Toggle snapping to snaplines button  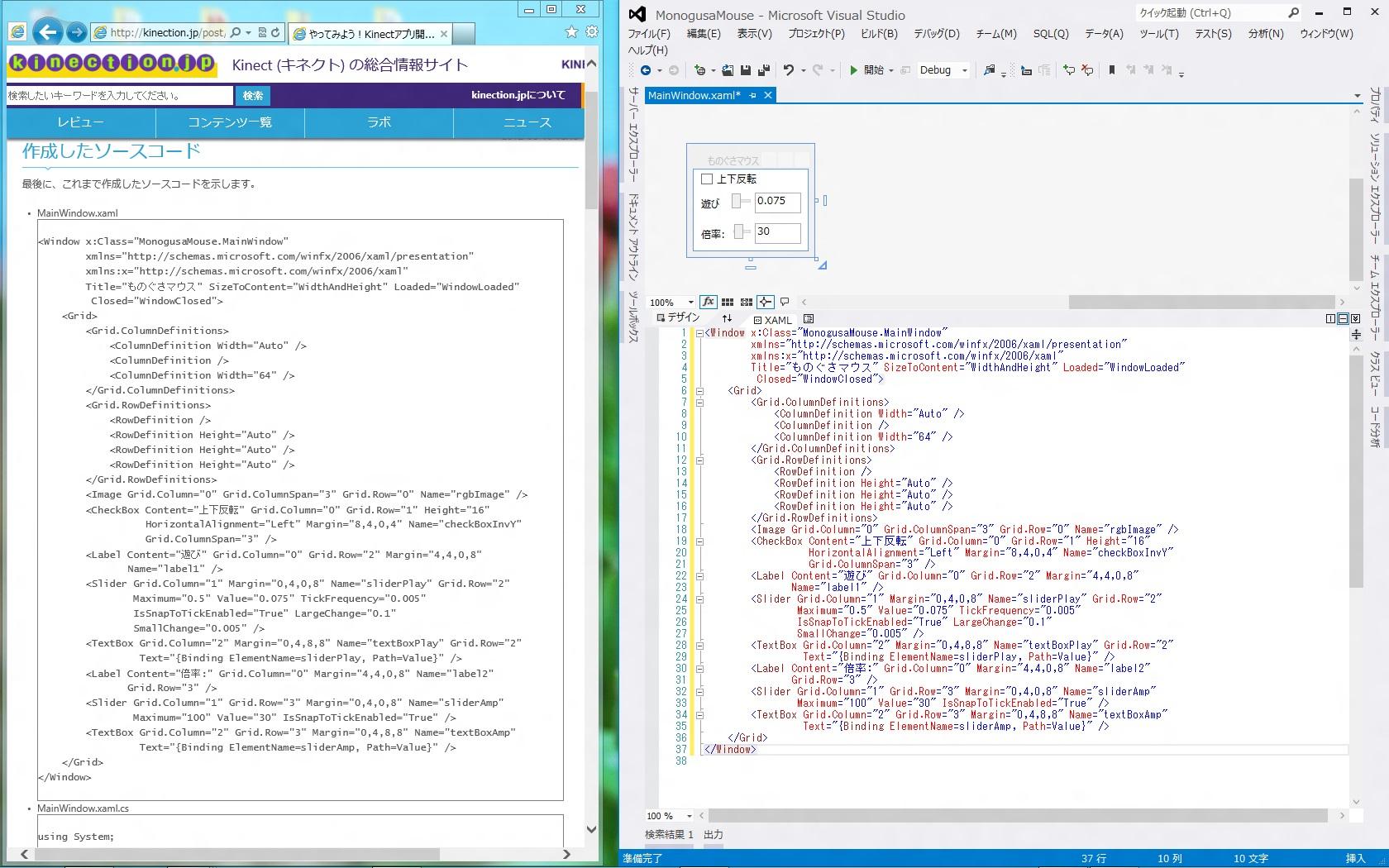click(766, 303)
